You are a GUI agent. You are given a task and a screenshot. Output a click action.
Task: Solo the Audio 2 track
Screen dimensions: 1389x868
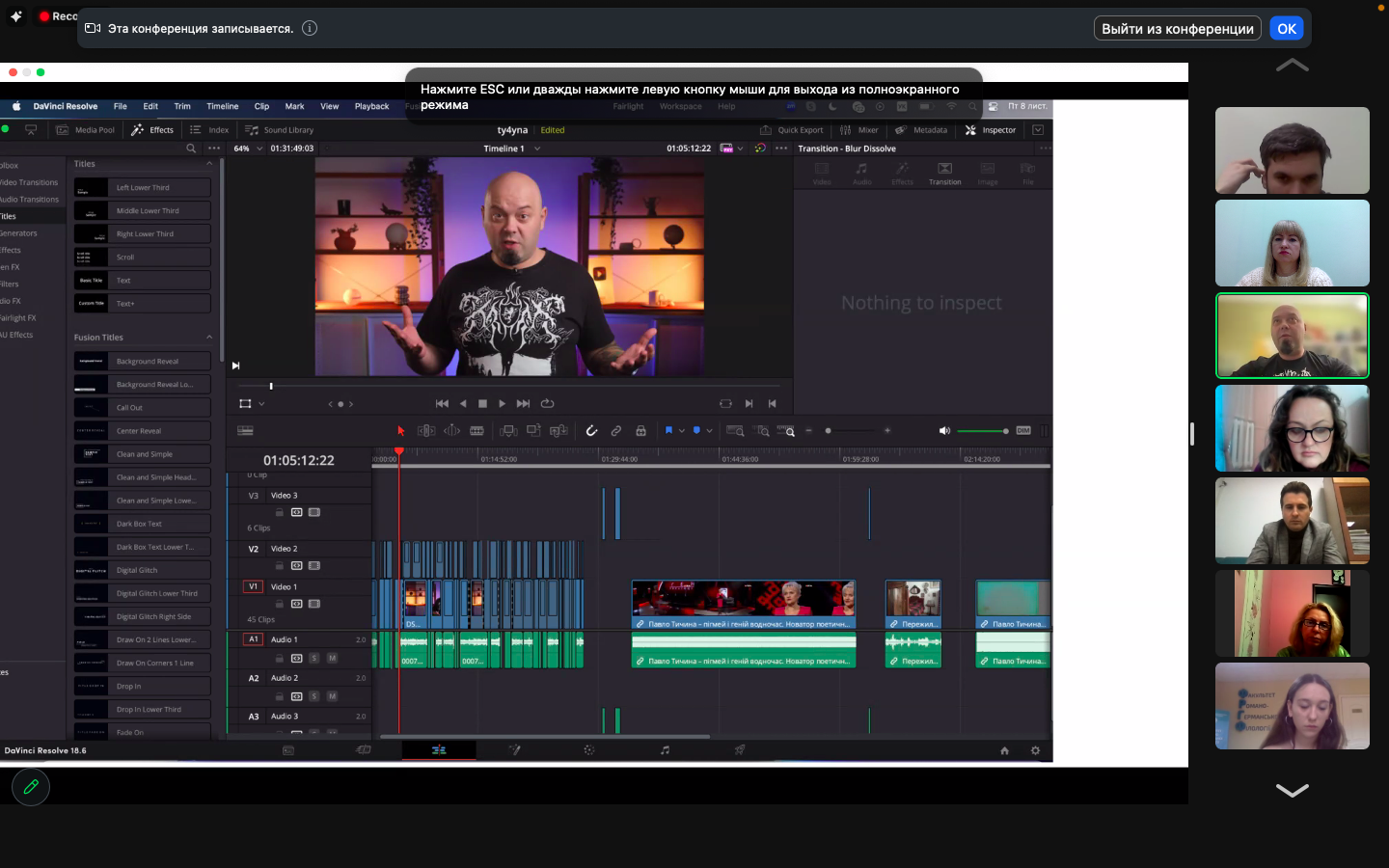(x=313, y=696)
